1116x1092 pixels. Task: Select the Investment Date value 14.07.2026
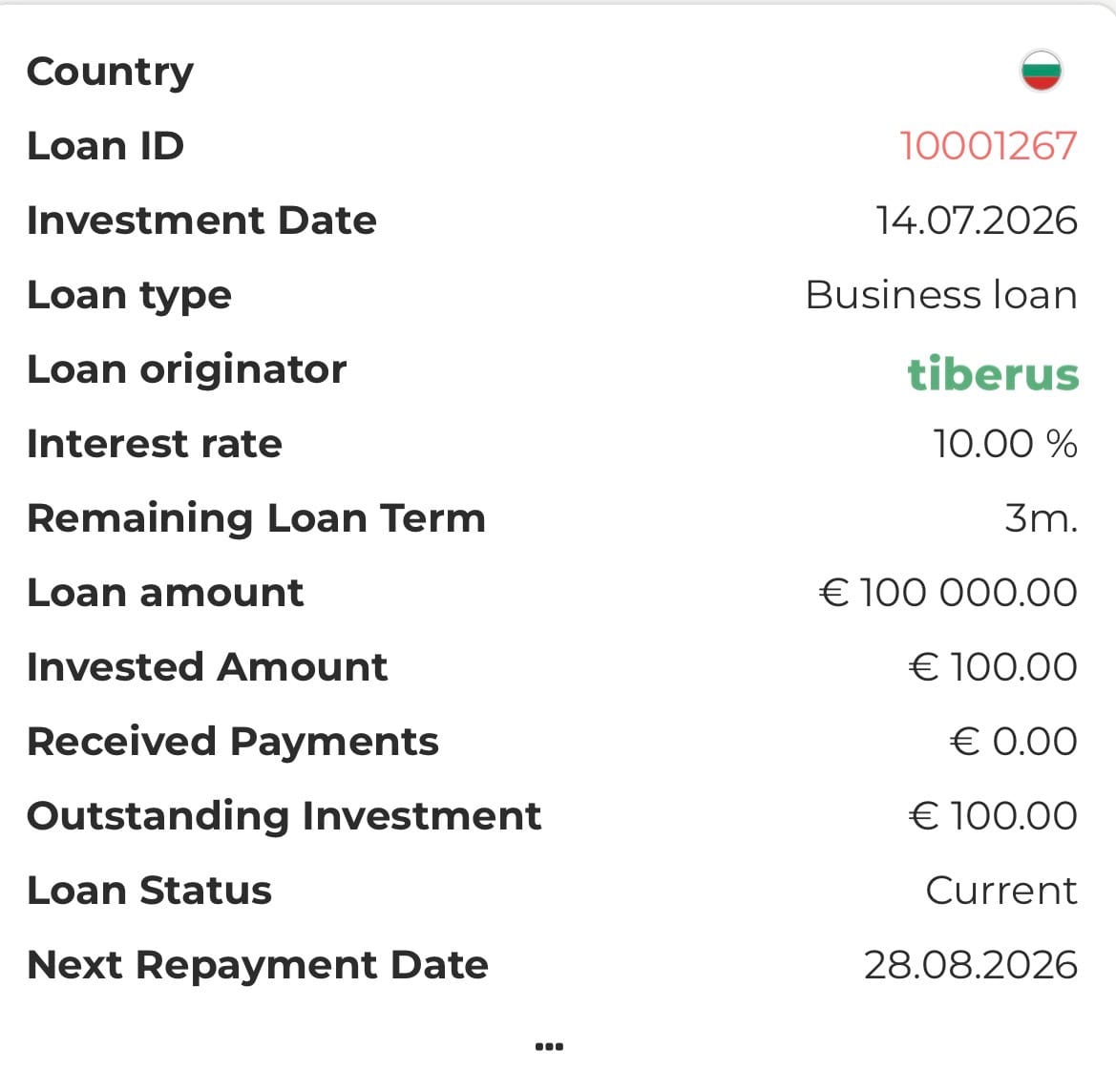(977, 220)
